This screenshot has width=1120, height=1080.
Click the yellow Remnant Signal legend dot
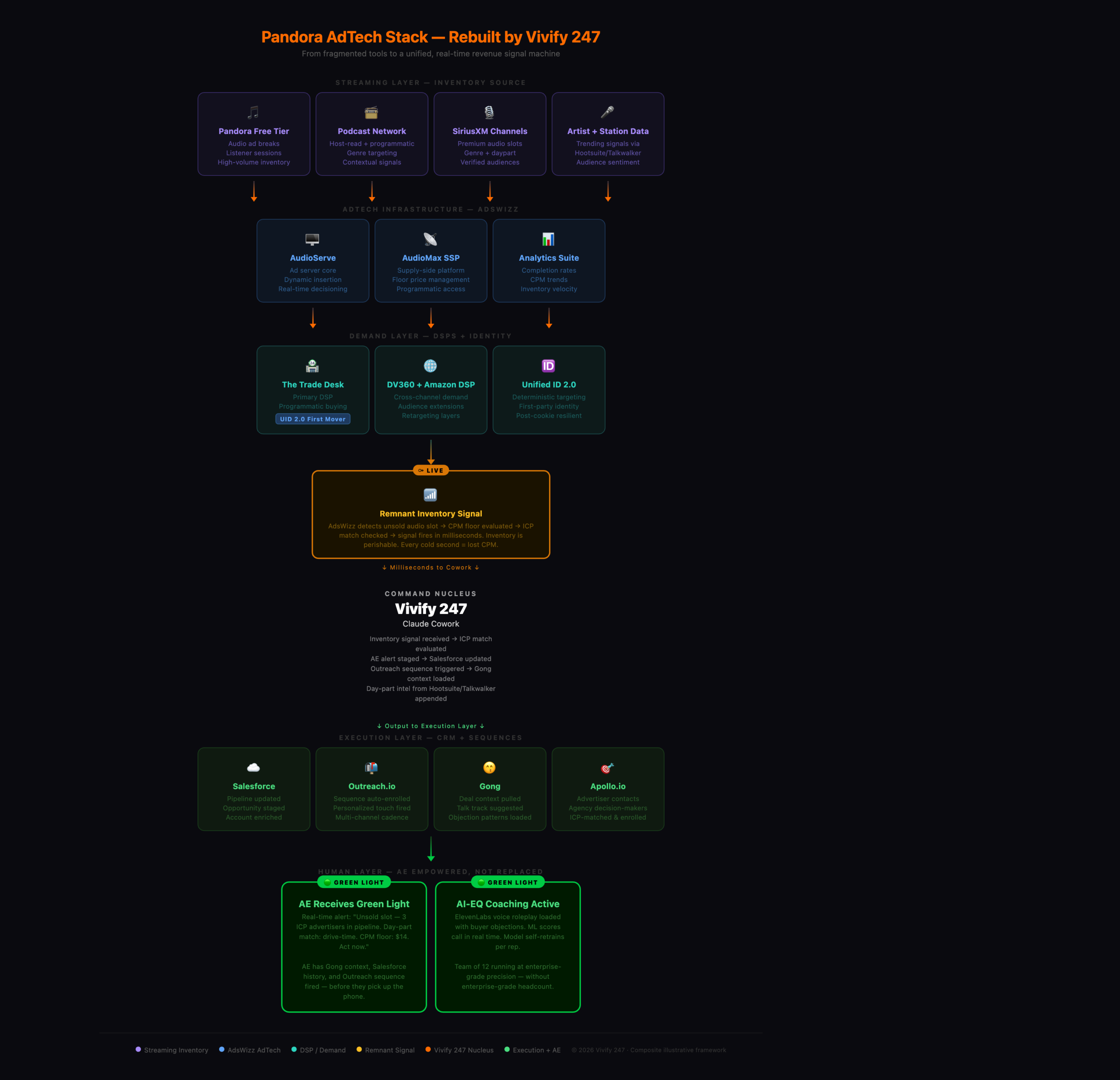pyautogui.click(x=359, y=1049)
